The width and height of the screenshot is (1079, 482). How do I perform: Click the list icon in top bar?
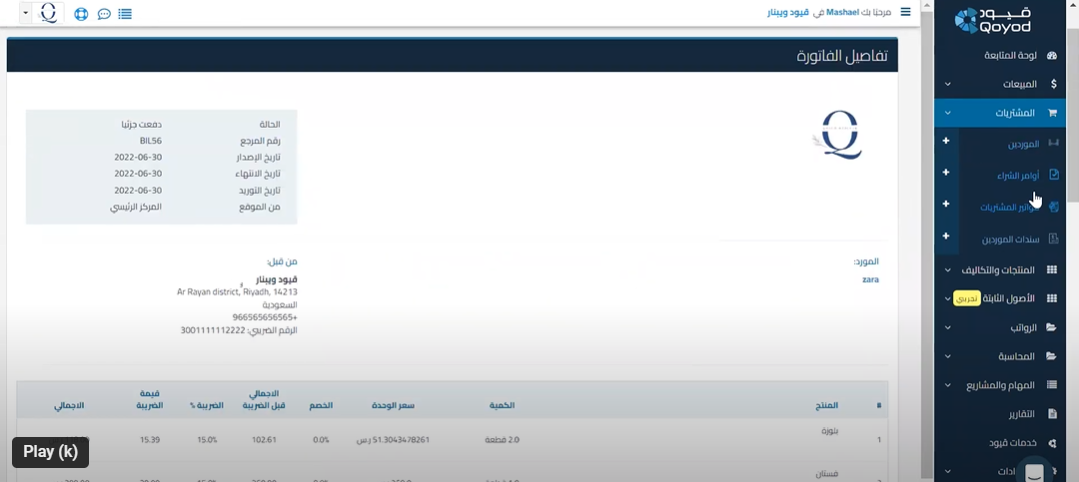tap(125, 15)
